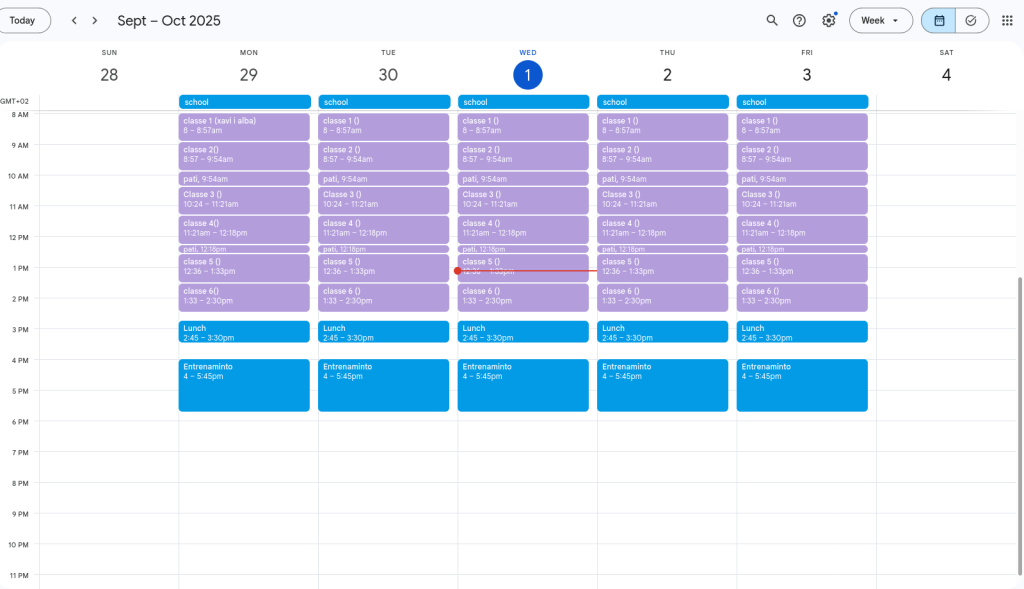Viewport: 1024px width, 589px height.
Task: Open the settings gear menu
Action: click(828, 20)
